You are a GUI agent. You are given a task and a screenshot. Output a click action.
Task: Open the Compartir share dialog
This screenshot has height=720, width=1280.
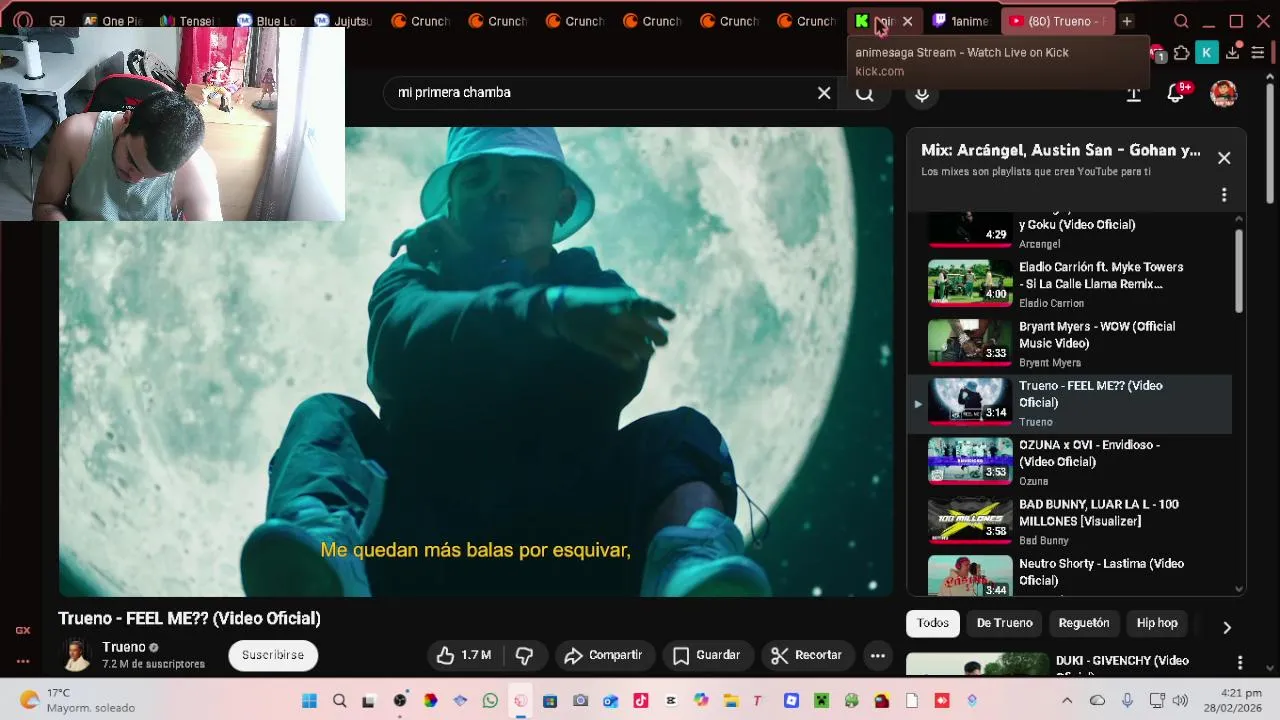[x=603, y=655]
